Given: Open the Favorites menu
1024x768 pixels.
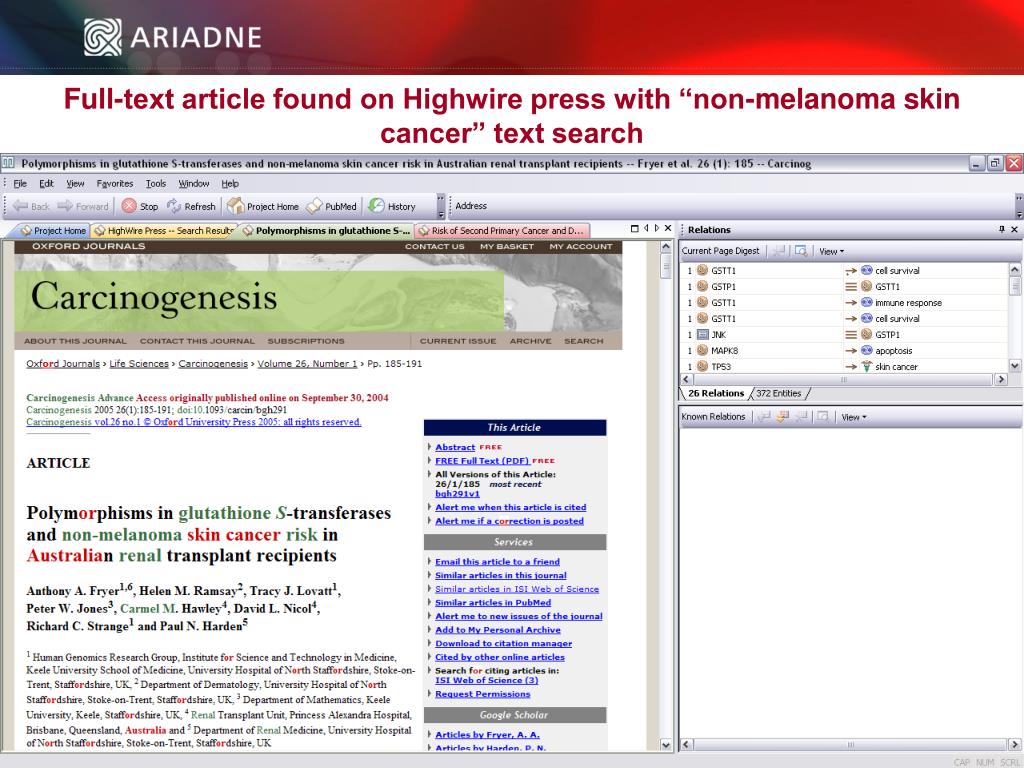Looking at the screenshot, I should point(115,184).
